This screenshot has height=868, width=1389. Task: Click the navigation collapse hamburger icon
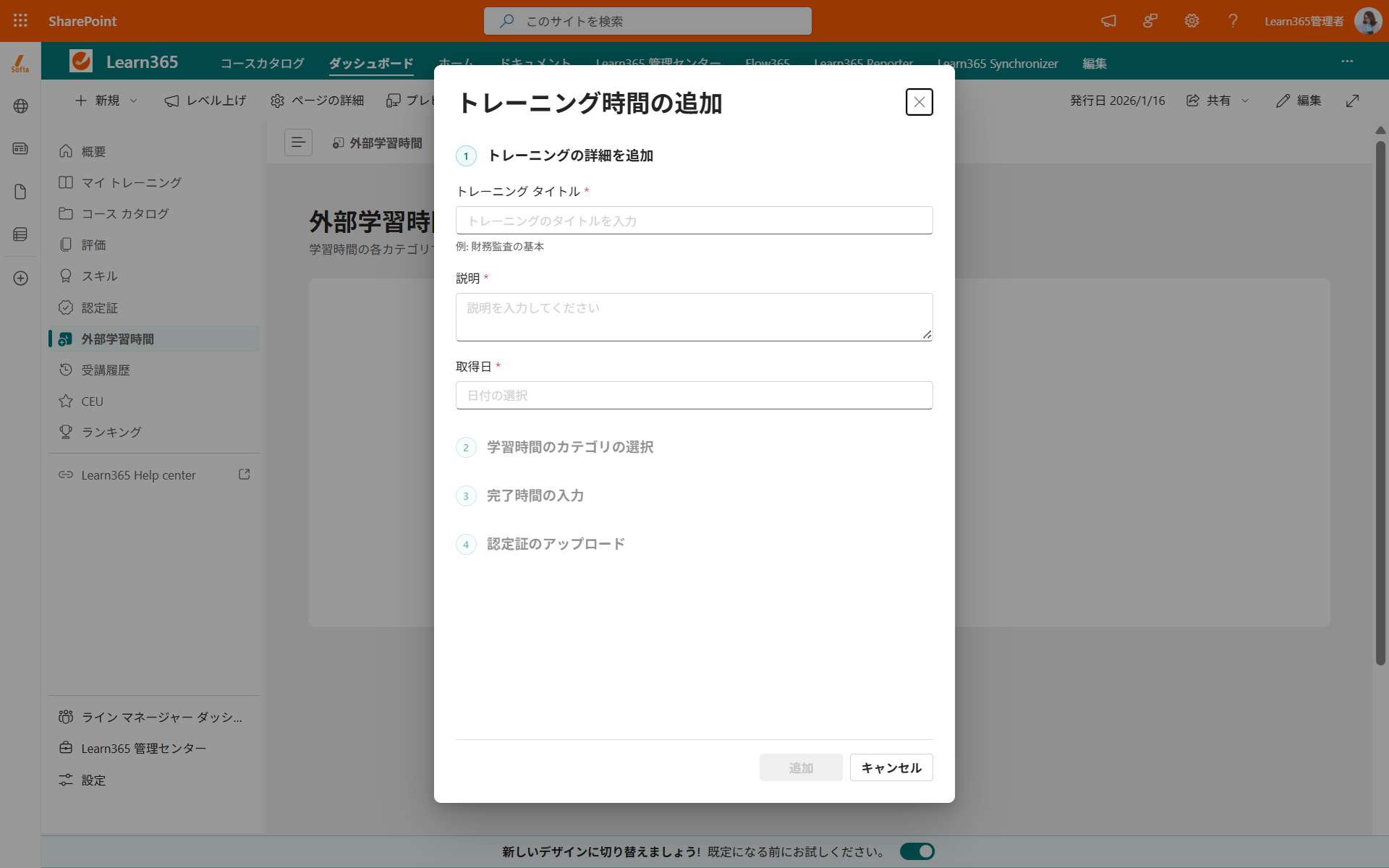click(x=298, y=142)
